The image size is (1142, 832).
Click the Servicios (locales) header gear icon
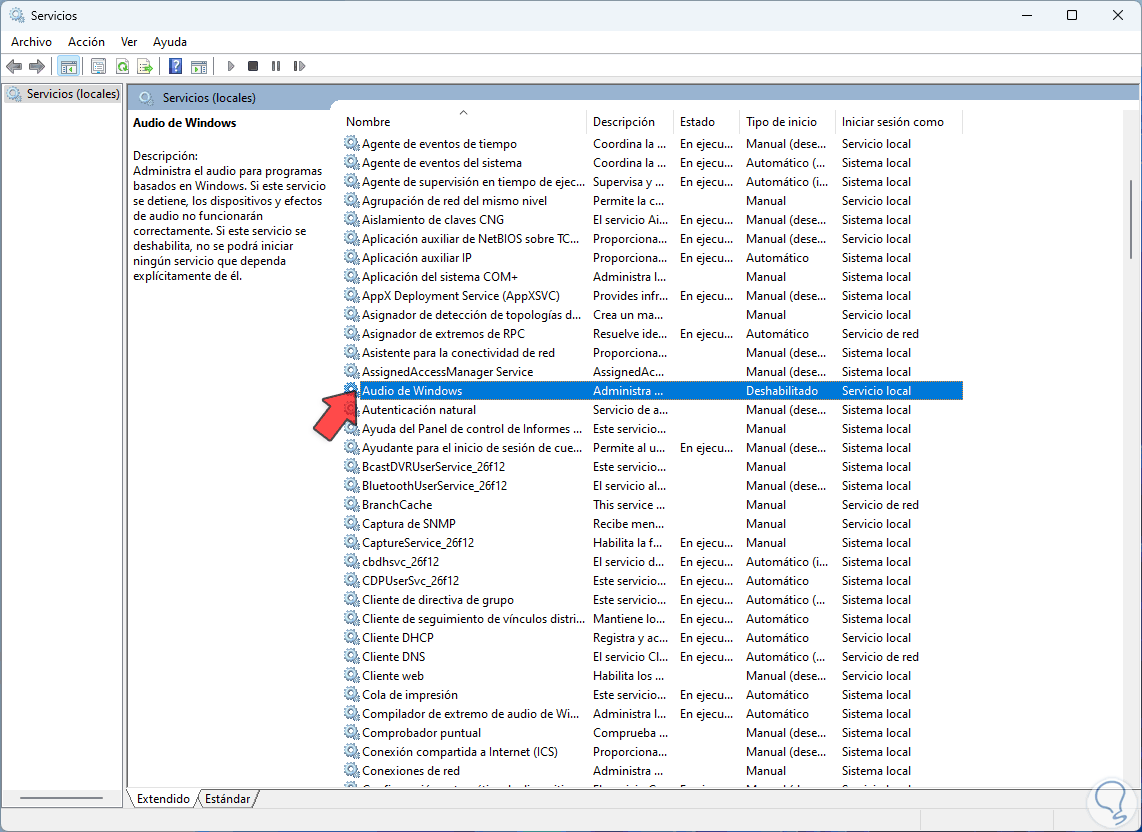pos(146,98)
